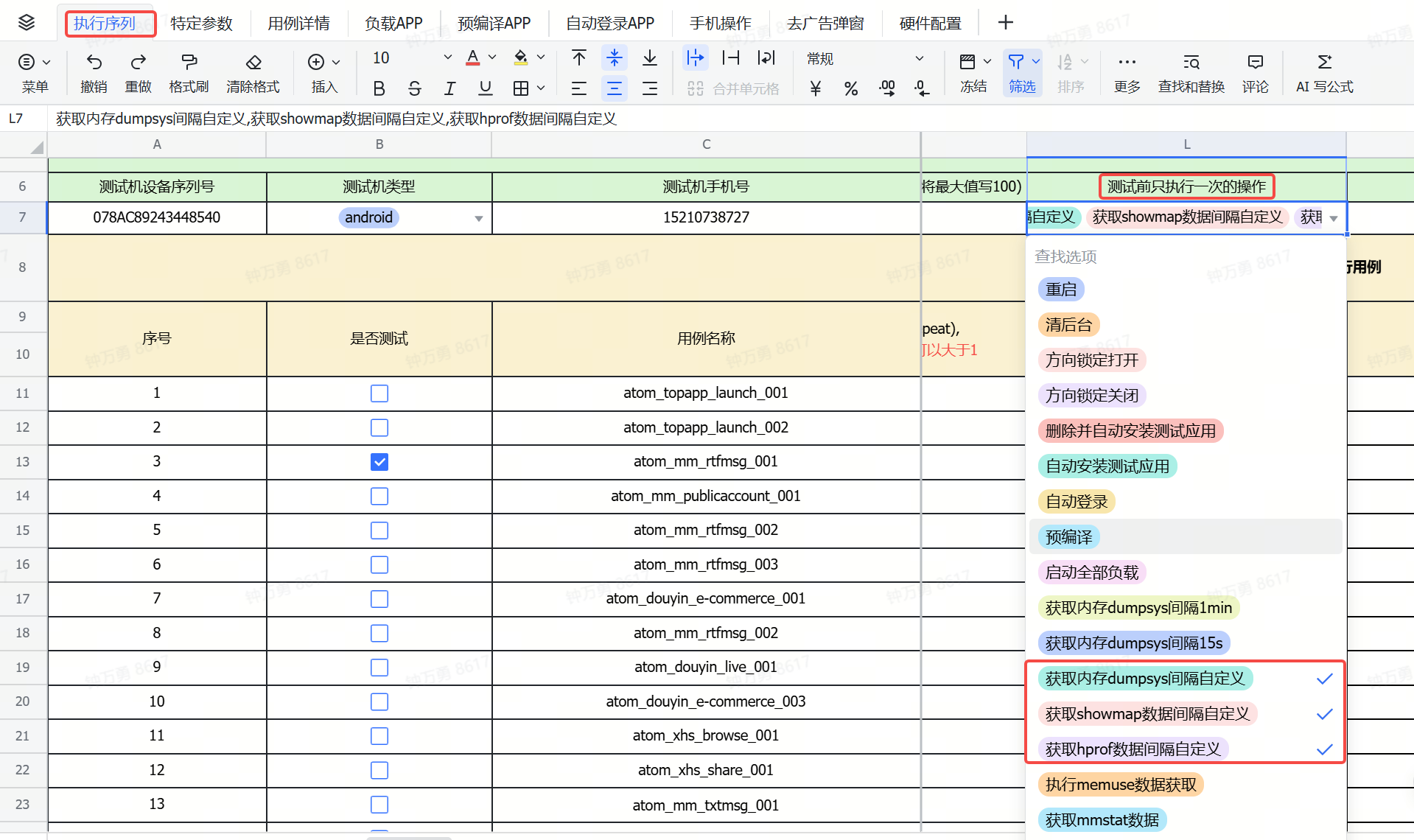1414x840 pixels.
Task: Open the android device type dropdown
Action: click(x=479, y=218)
